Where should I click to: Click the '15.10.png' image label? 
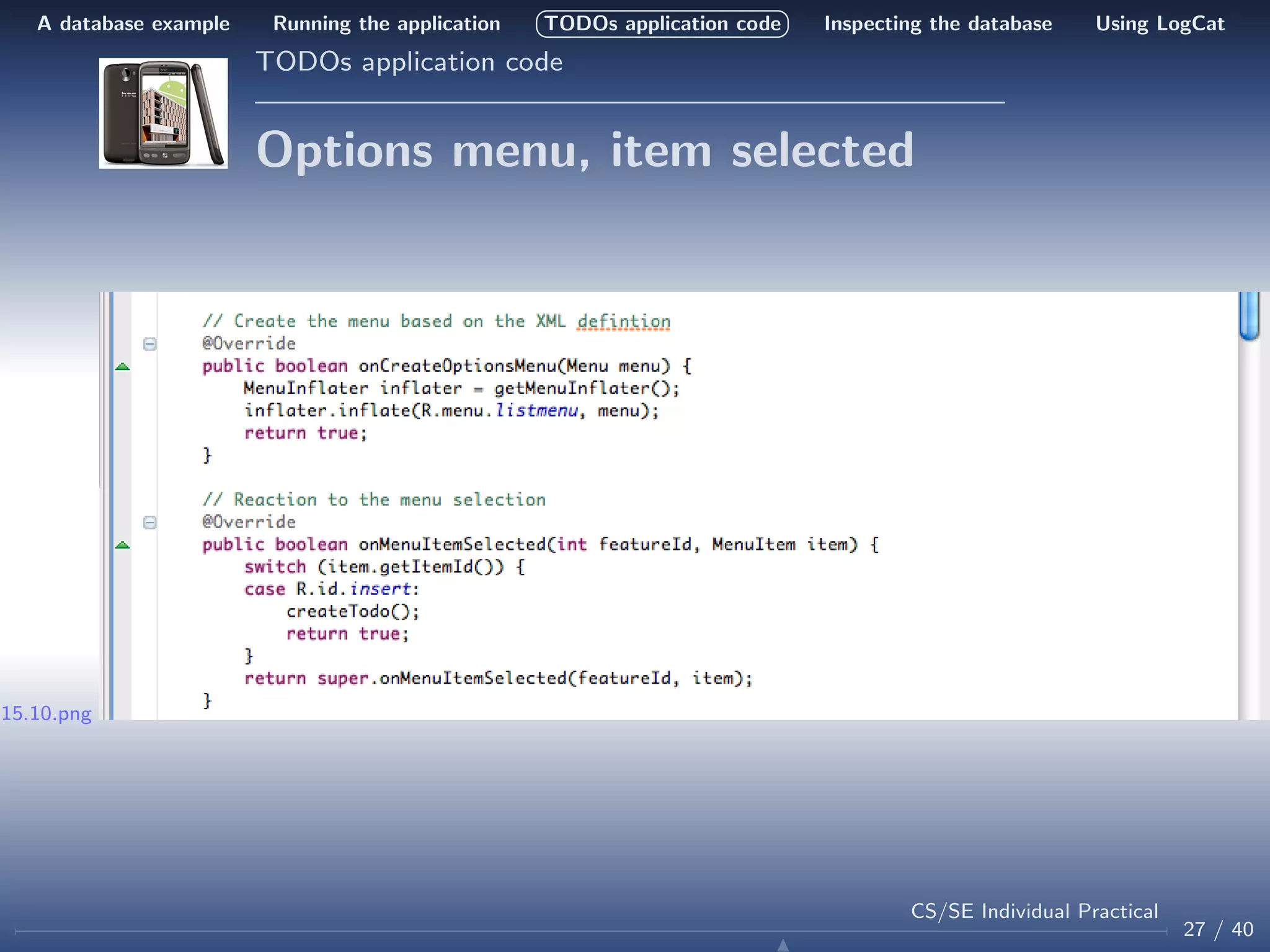click(46, 713)
